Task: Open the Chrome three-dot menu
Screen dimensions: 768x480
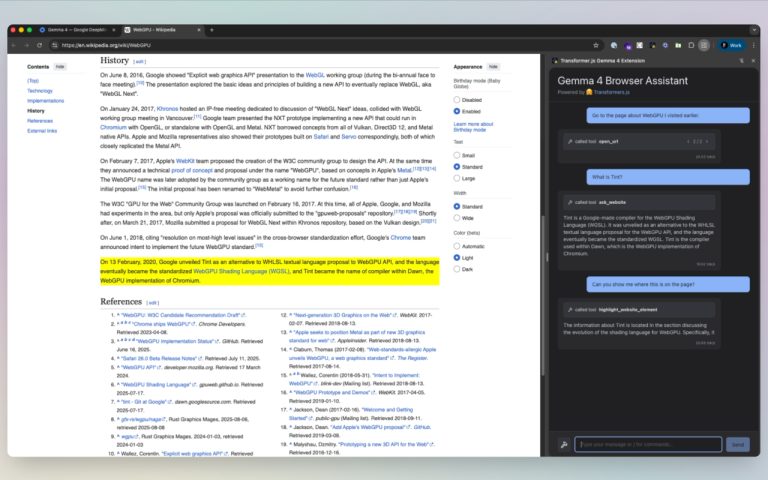Action: tap(753, 45)
